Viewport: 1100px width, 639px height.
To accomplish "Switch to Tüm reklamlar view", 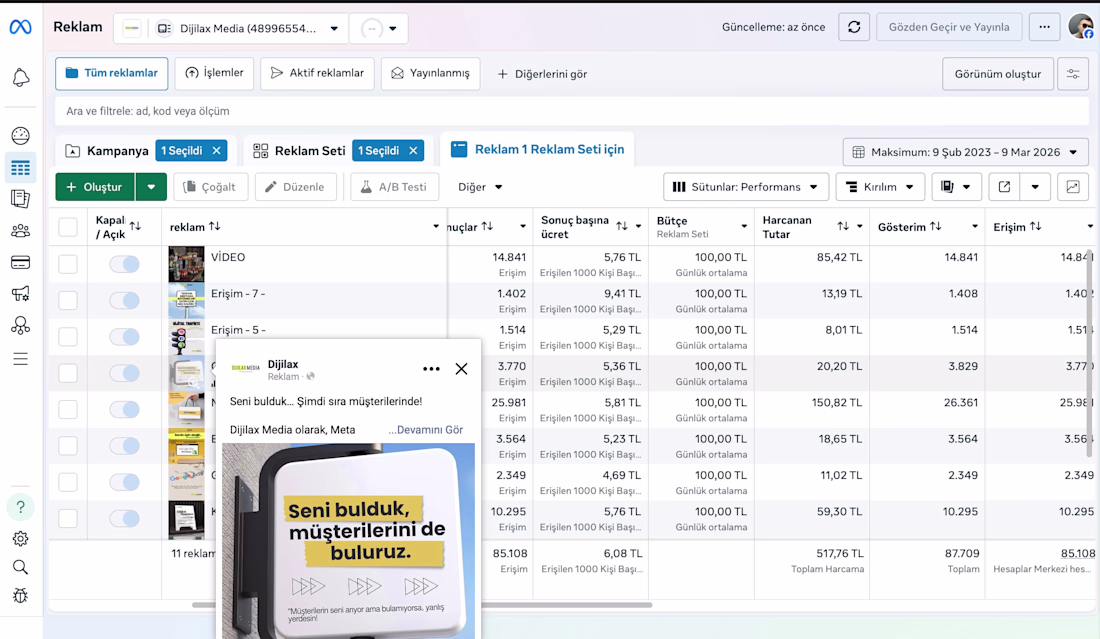I will pos(112,74).
